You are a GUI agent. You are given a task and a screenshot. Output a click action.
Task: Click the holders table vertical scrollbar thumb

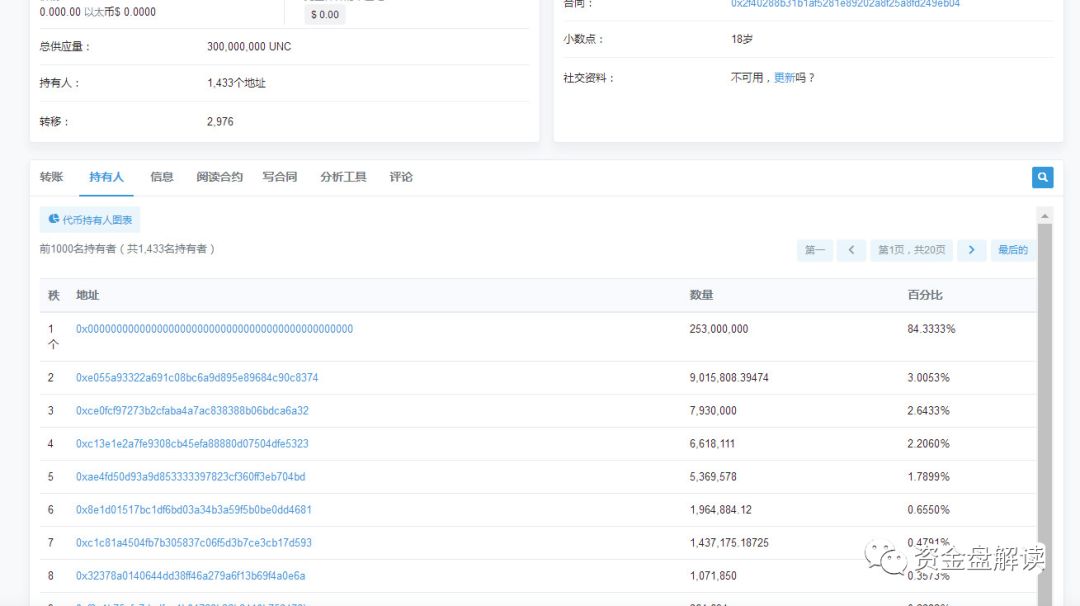pos(1044,413)
